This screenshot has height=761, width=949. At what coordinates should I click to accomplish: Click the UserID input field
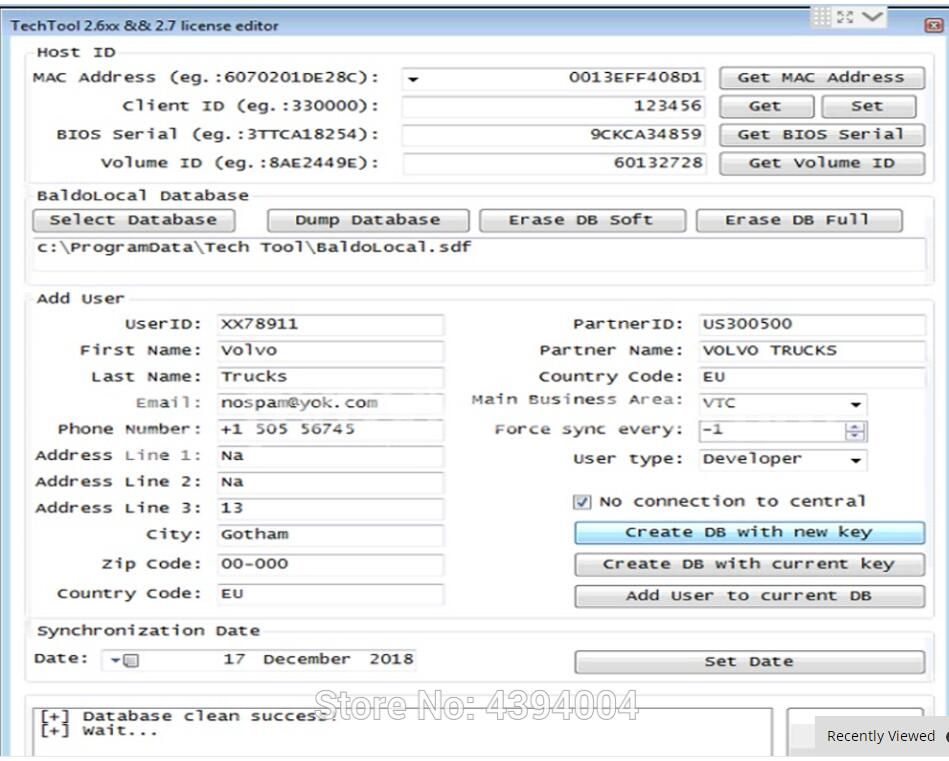tap(330, 325)
